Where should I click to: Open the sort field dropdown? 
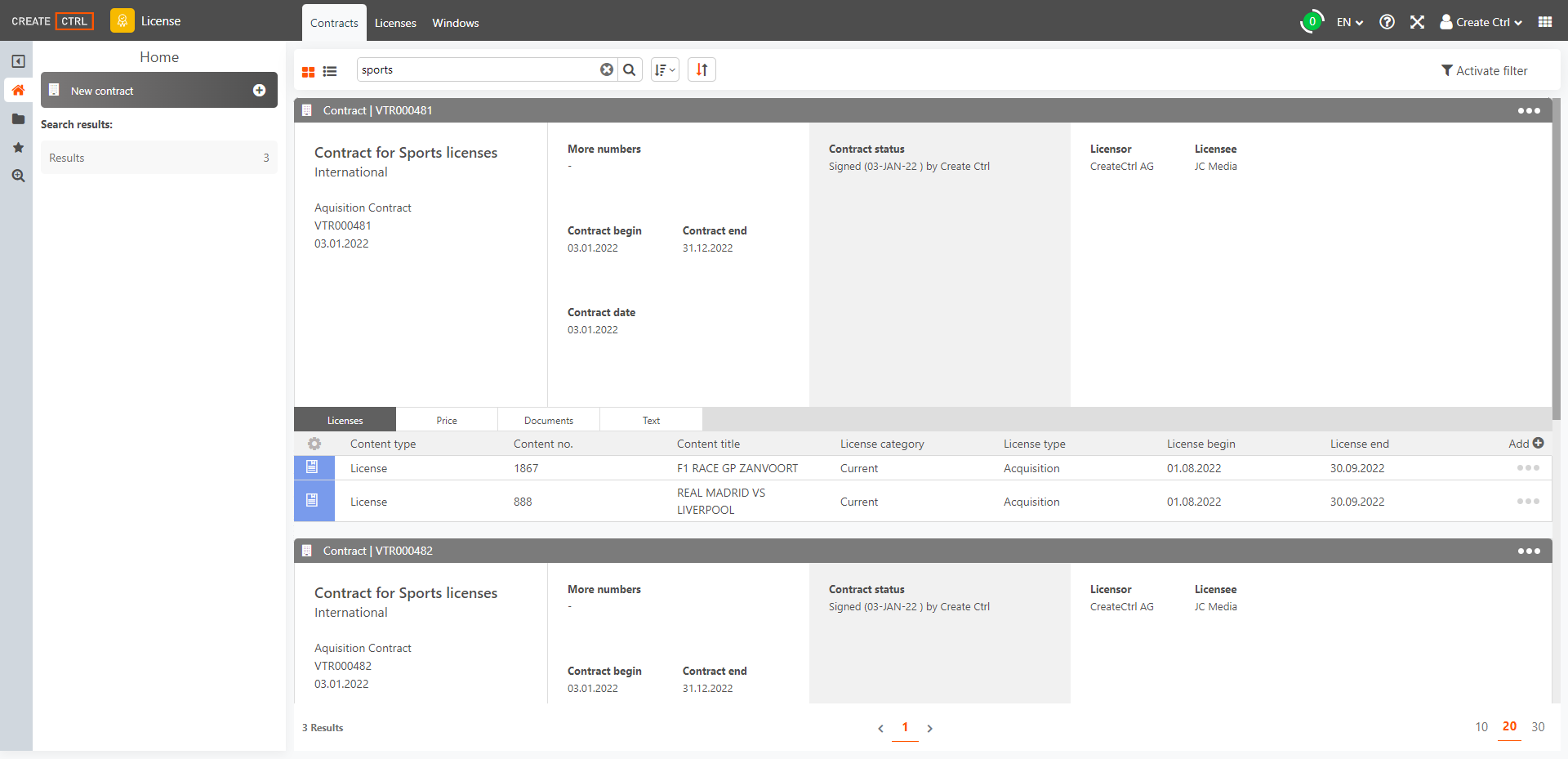[x=665, y=69]
